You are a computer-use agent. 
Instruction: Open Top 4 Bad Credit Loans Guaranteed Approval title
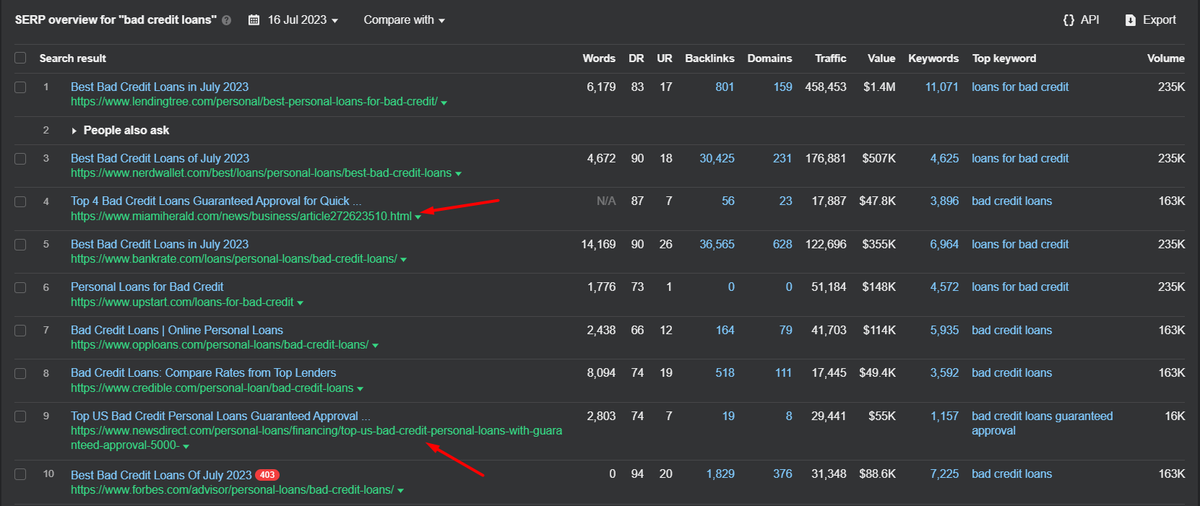(x=216, y=201)
